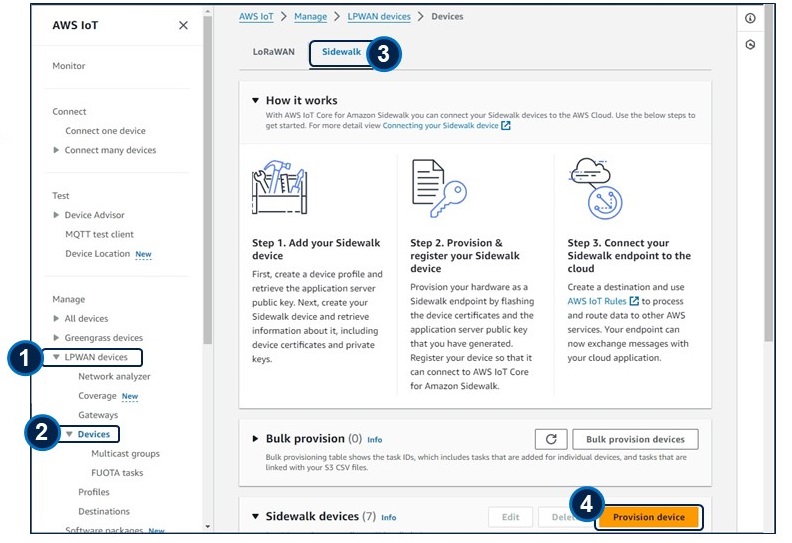The width and height of the screenshot is (792, 543).
Task: Open the AWS IoT Rules link
Action: 597,301
